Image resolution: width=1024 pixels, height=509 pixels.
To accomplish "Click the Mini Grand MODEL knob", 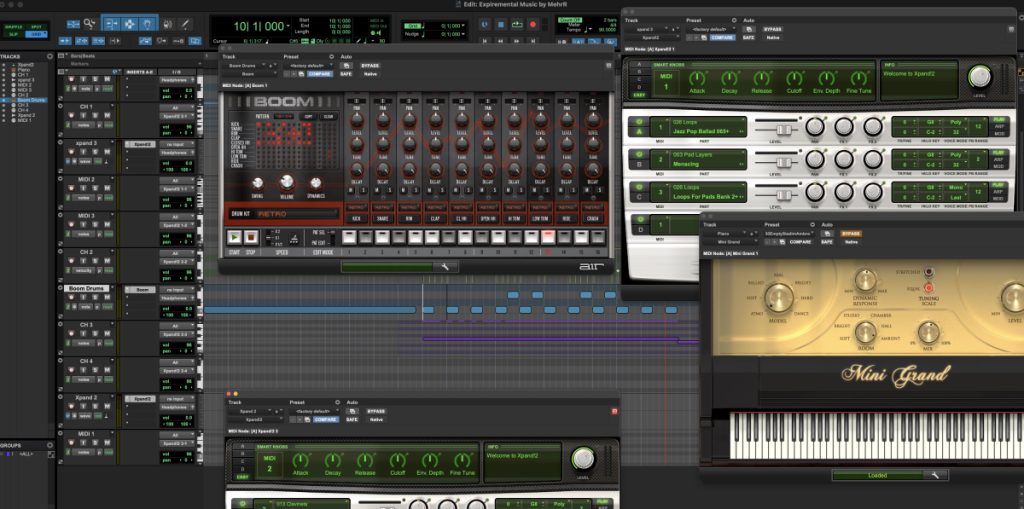I will tap(779, 298).
